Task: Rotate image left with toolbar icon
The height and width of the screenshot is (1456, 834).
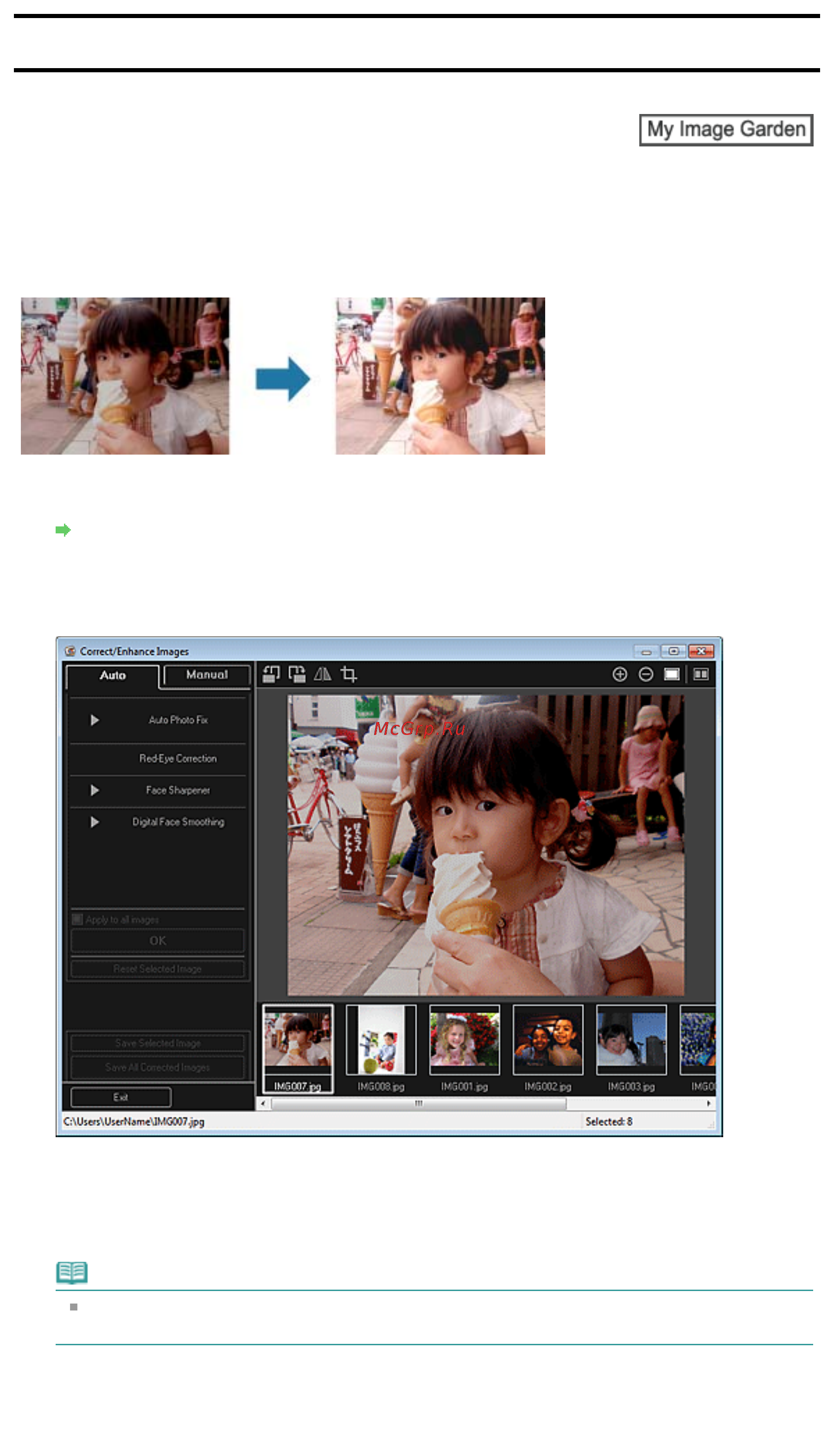Action: tap(271, 674)
